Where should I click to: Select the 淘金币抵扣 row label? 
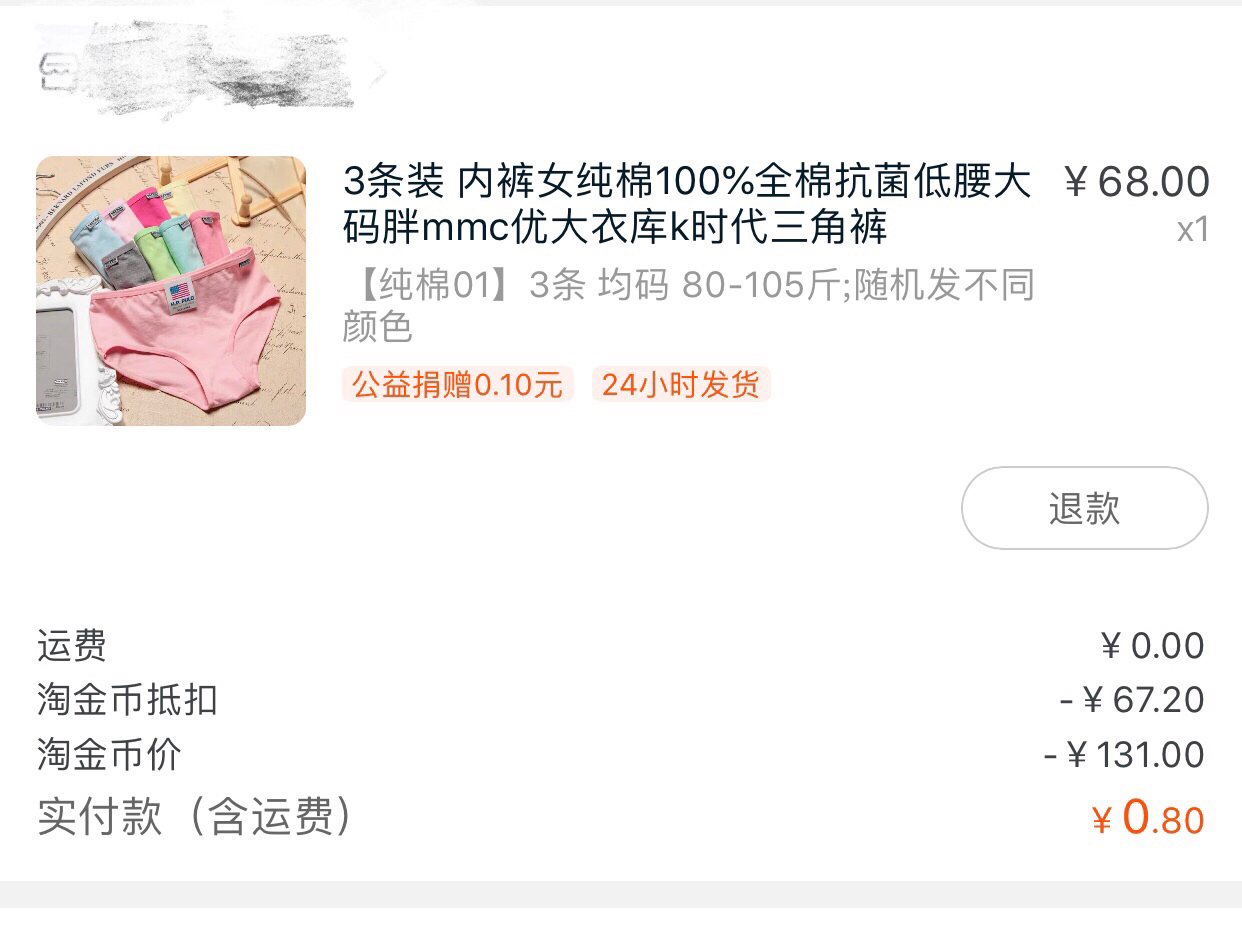tap(127, 700)
